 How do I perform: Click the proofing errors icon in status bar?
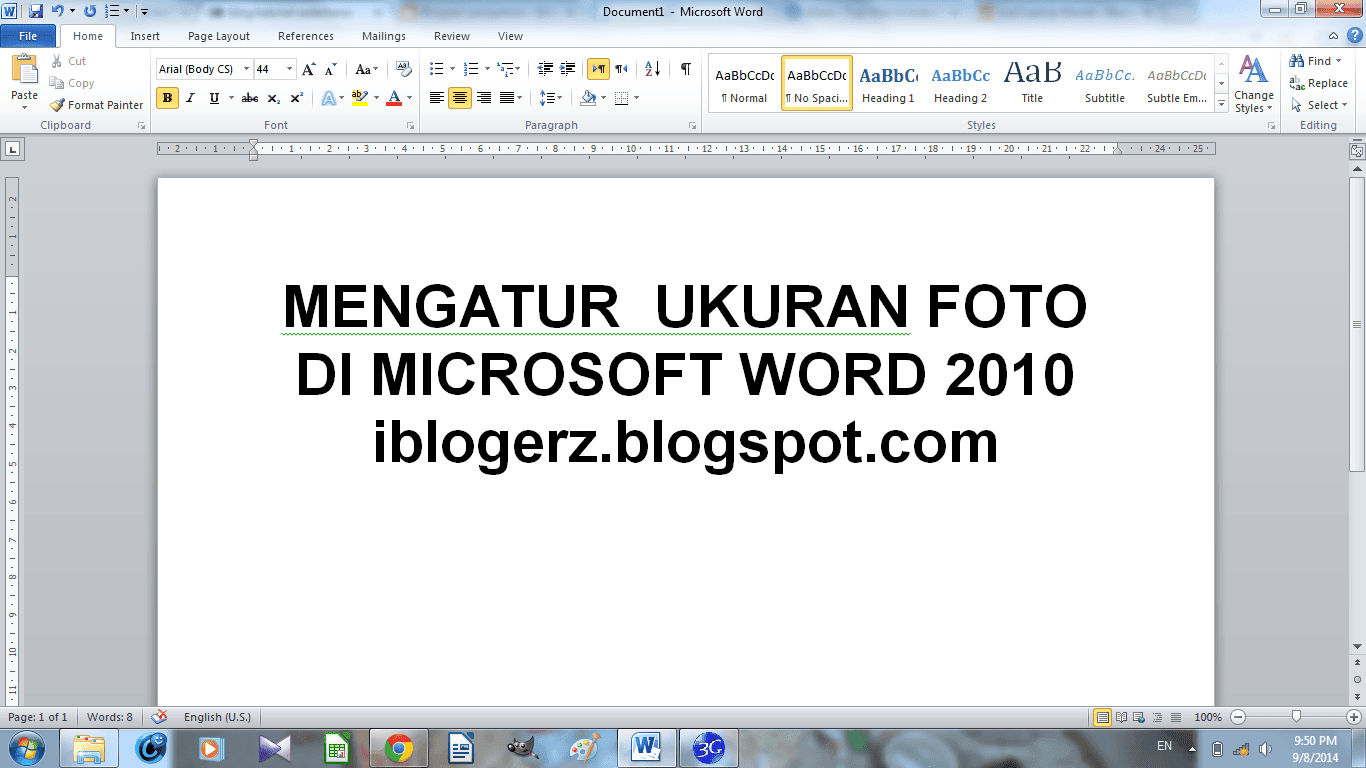coord(159,717)
